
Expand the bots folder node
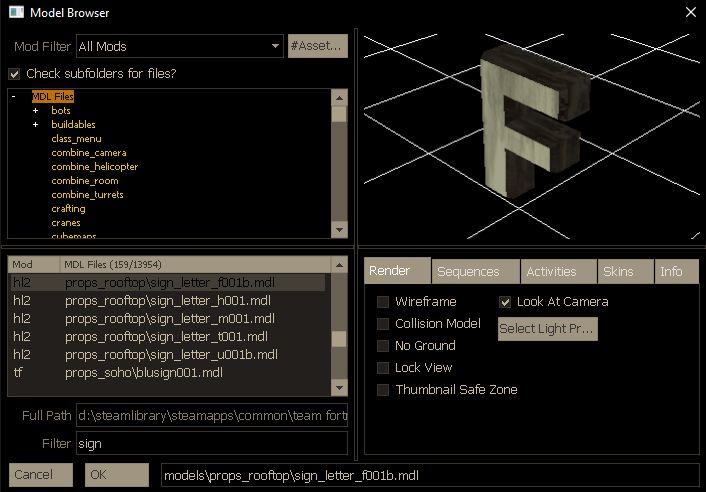[x=36, y=111]
